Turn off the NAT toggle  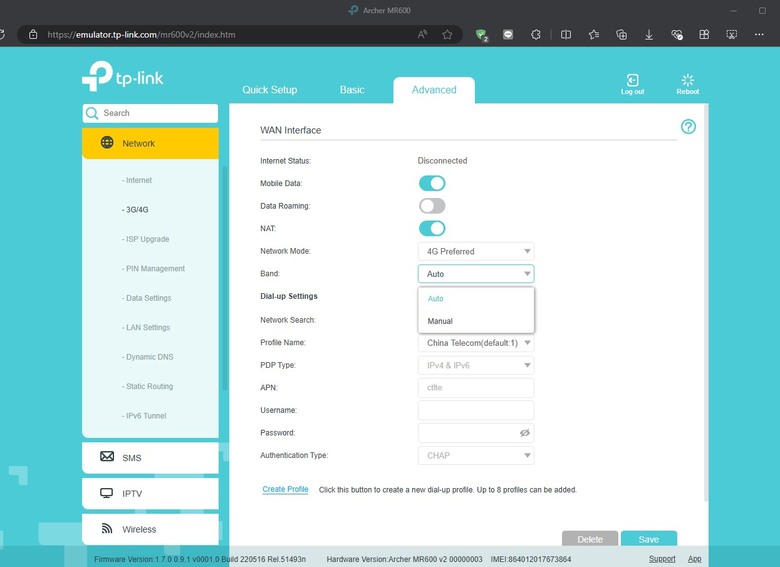pyautogui.click(x=432, y=228)
